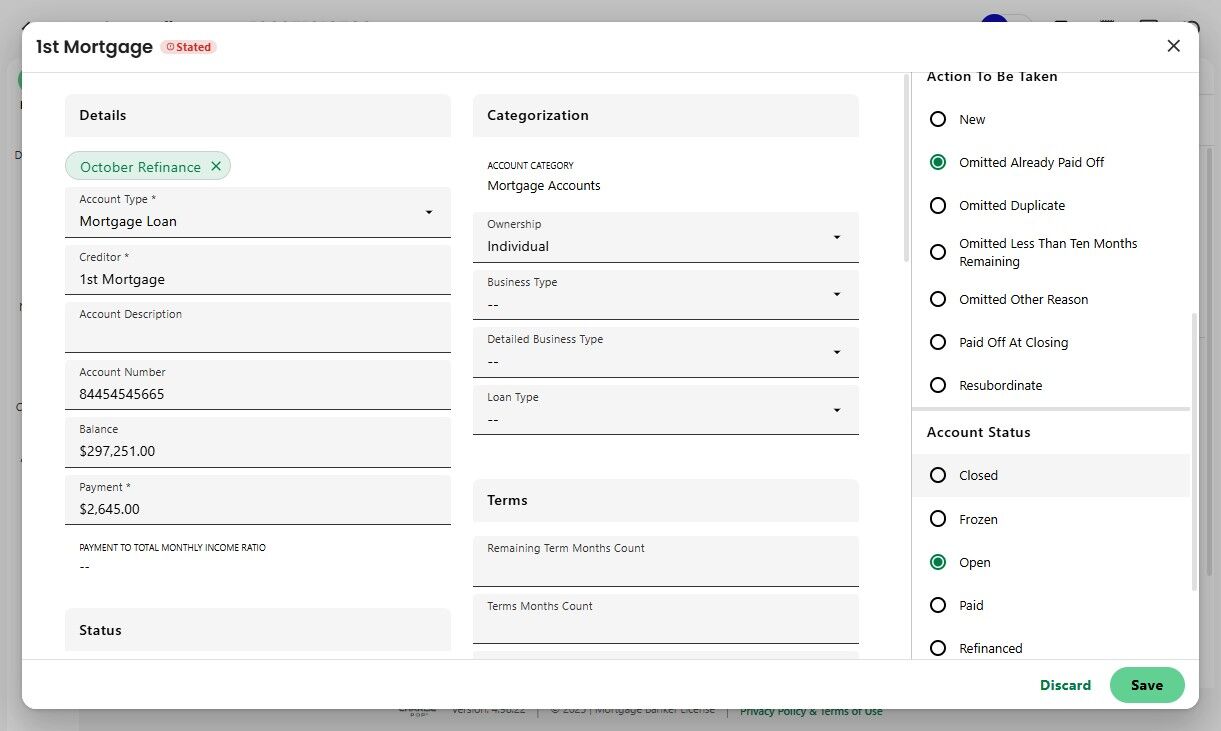The height and width of the screenshot is (731, 1221).
Task: Remove the October Refinance tag
Action: (216, 167)
